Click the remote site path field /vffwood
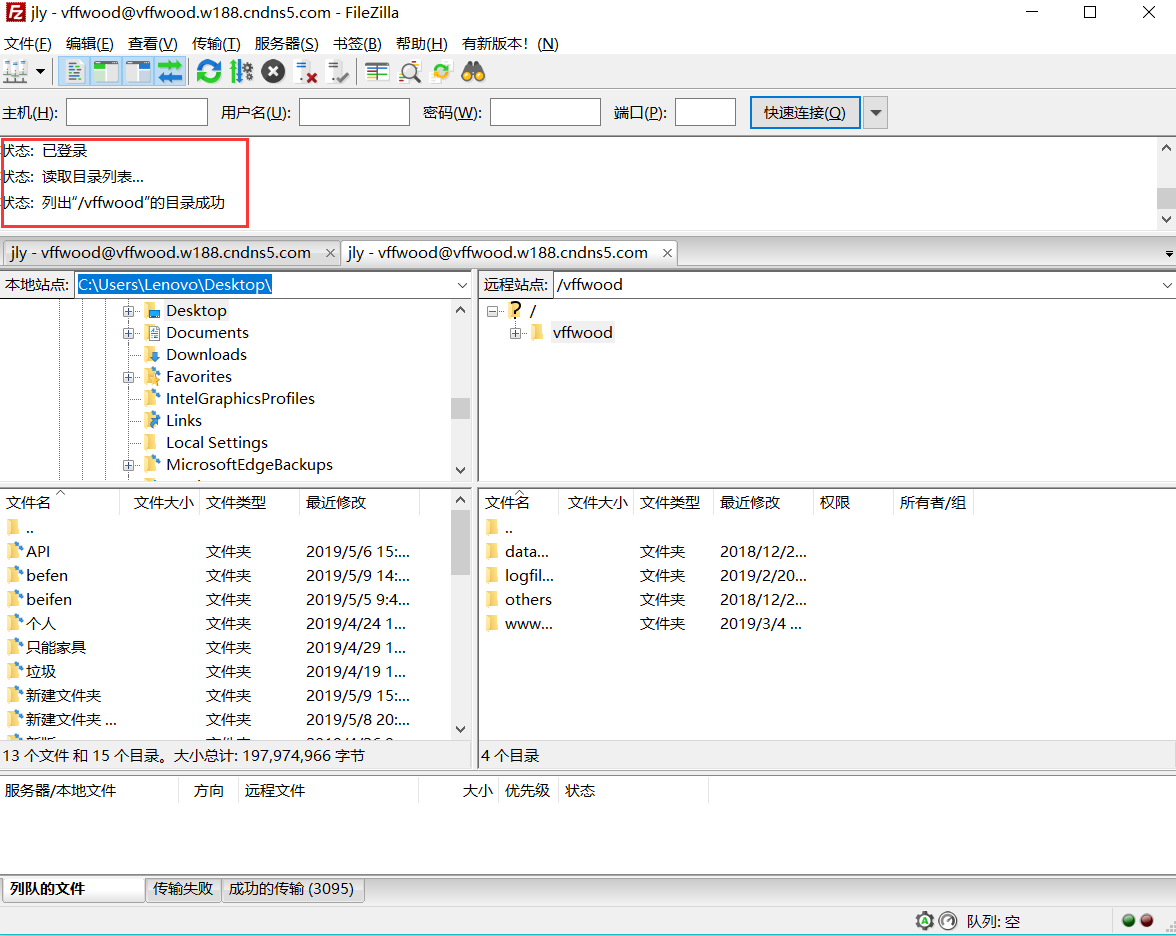The height and width of the screenshot is (936, 1176). click(856, 285)
